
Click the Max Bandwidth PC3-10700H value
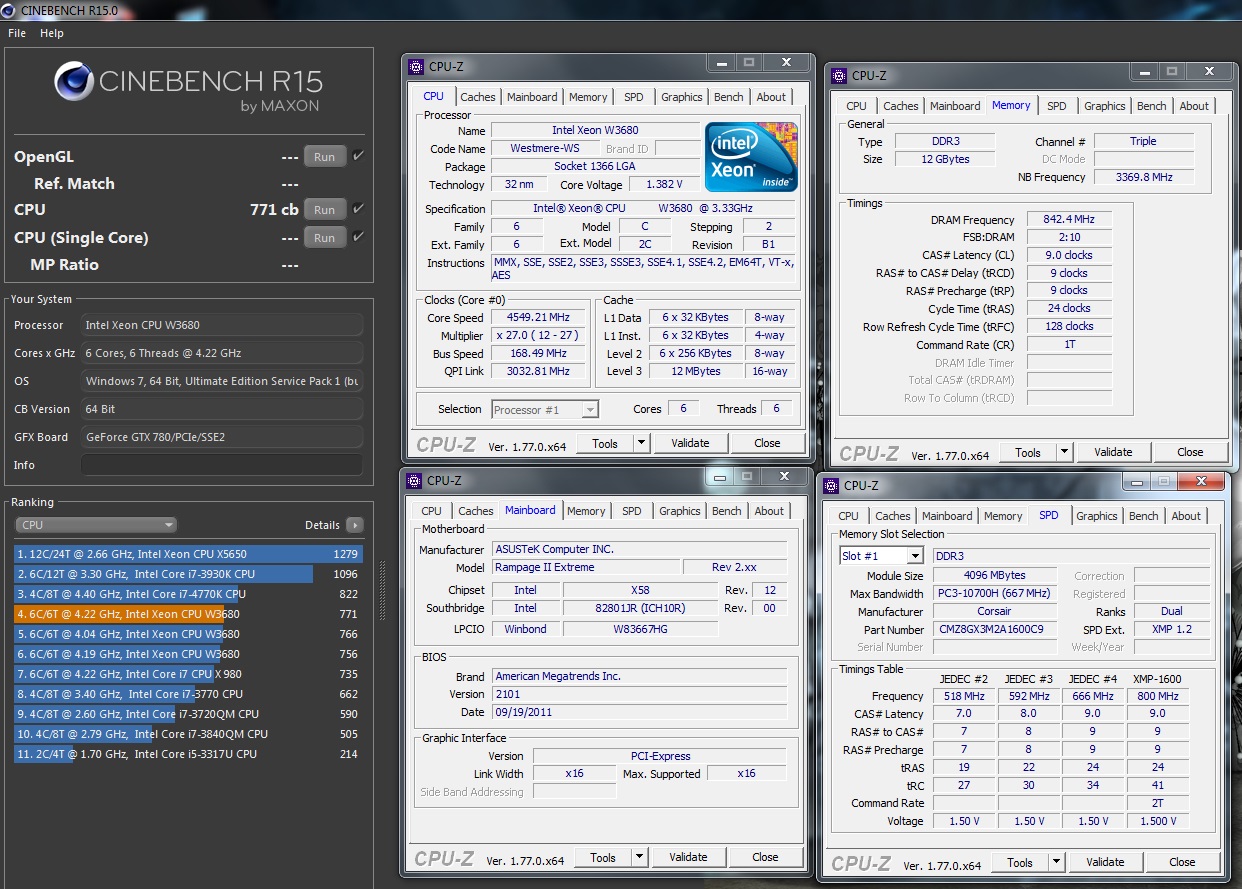click(x=994, y=594)
